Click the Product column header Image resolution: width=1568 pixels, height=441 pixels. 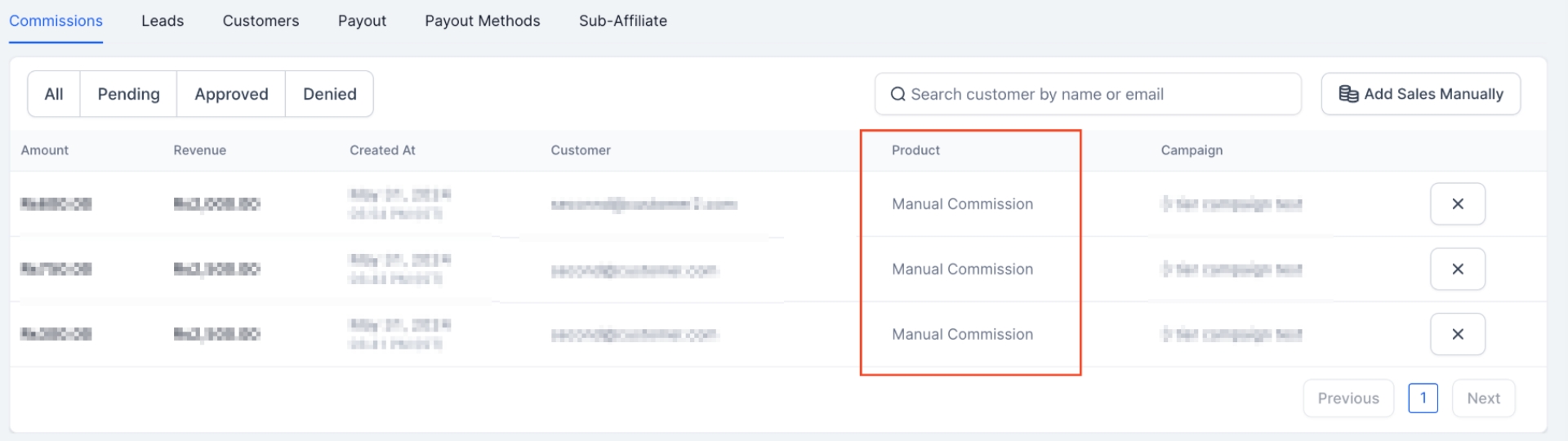click(x=915, y=150)
